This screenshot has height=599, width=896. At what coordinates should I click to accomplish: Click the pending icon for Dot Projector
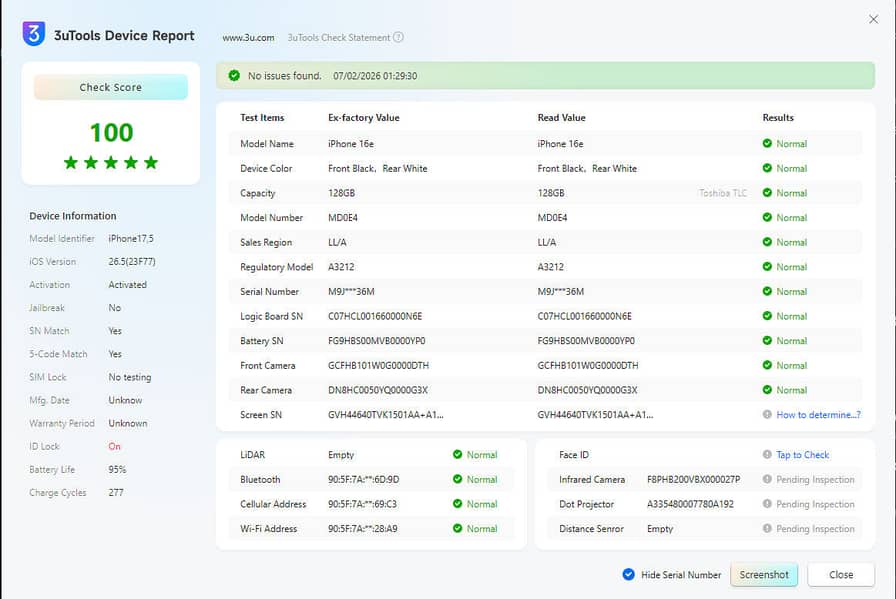[767, 504]
